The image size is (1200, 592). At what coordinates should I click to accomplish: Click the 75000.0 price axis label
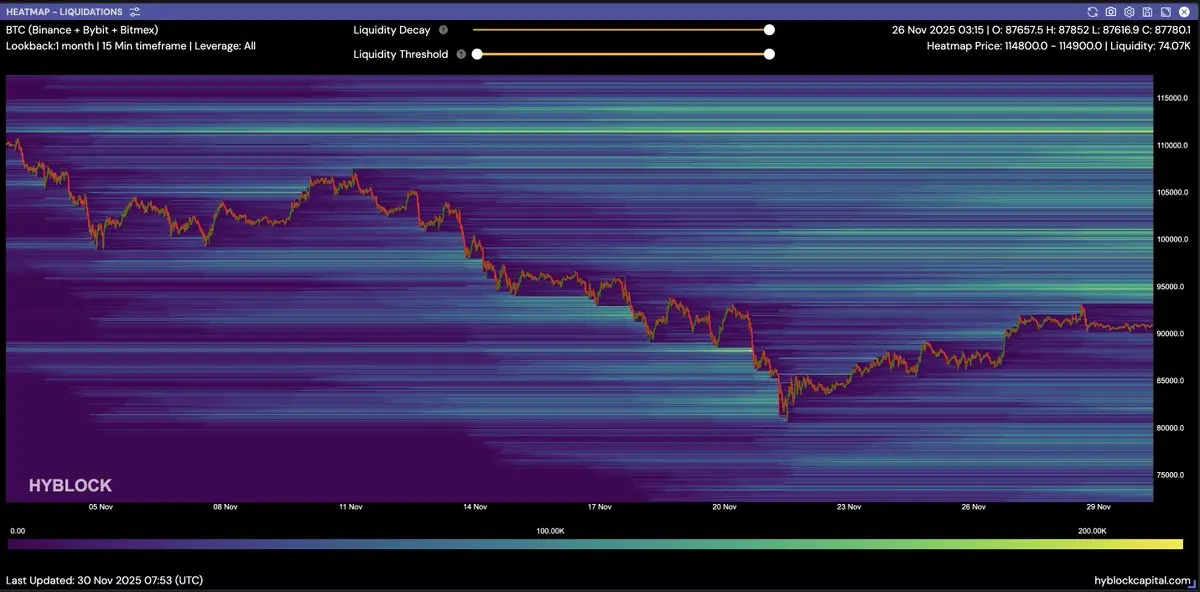tap(1172, 475)
